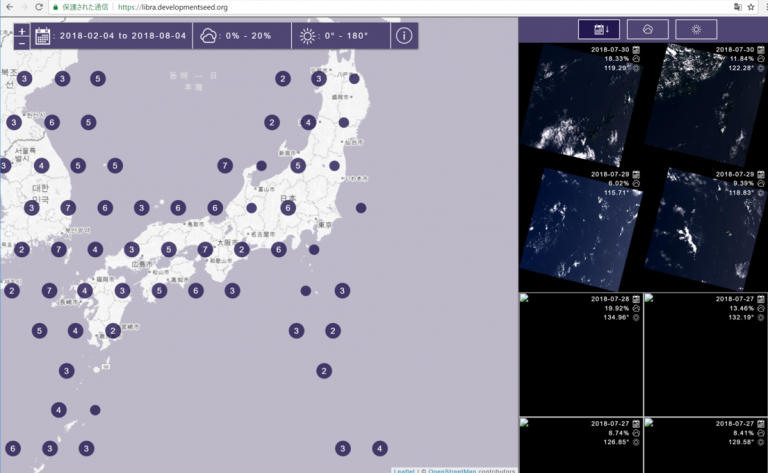Open the date range calendar icon

(43, 36)
